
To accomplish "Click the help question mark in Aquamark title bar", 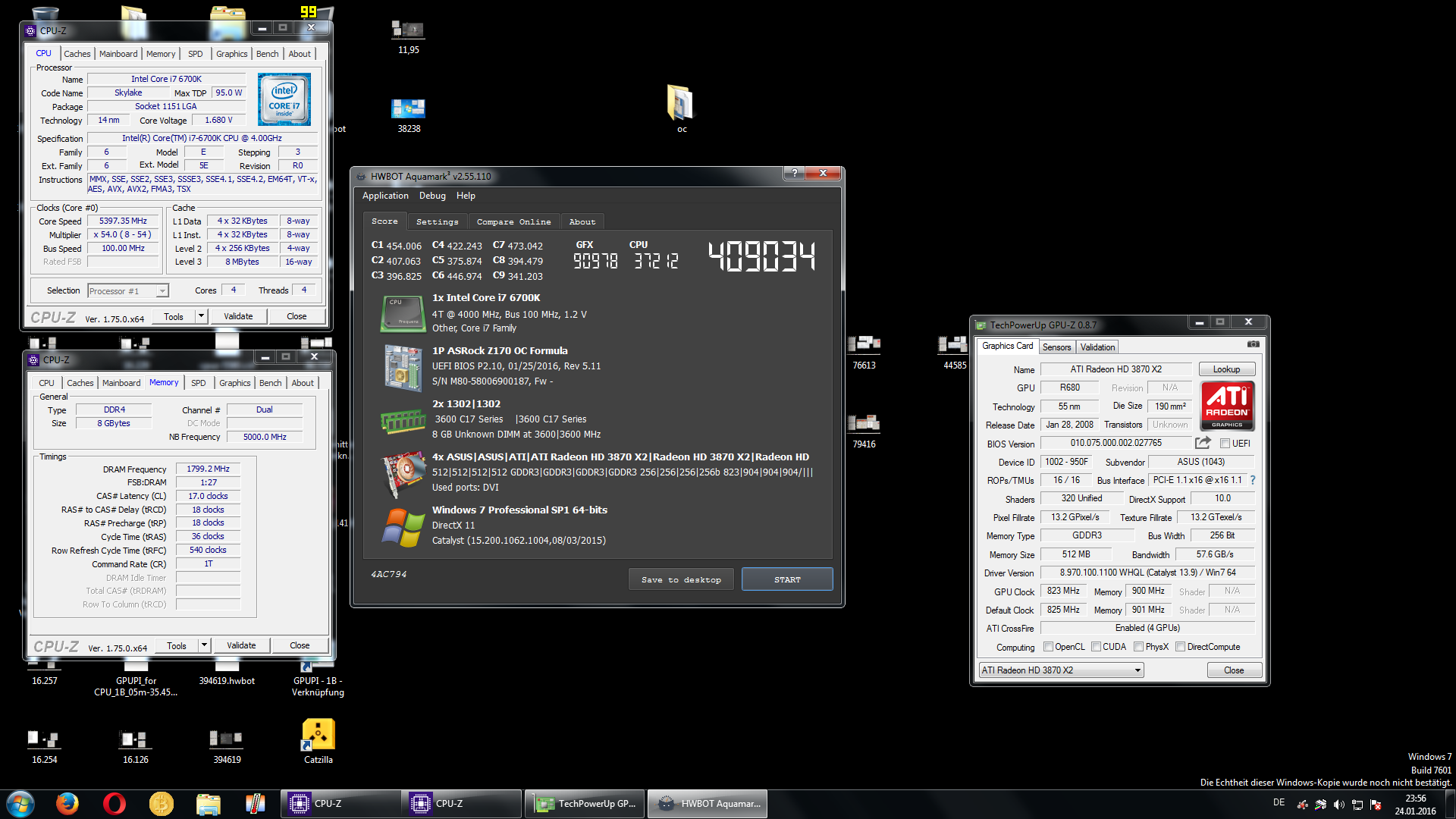I will [x=794, y=173].
